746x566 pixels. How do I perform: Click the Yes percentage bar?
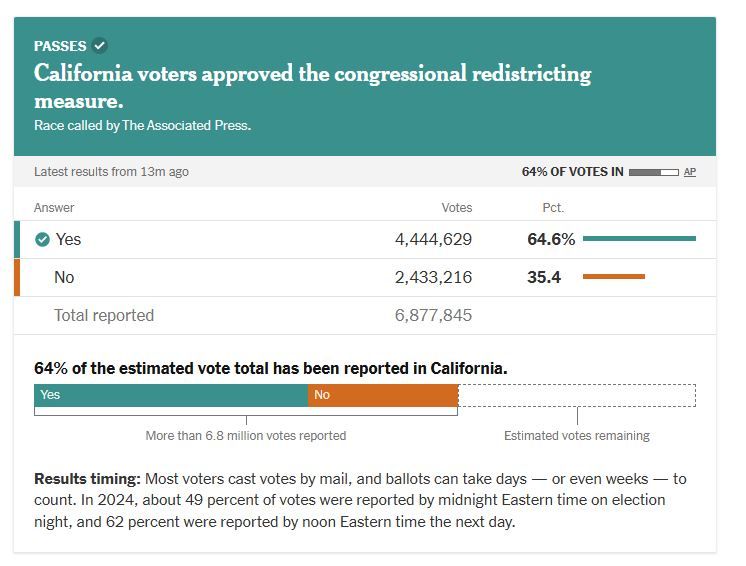pos(639,239)
